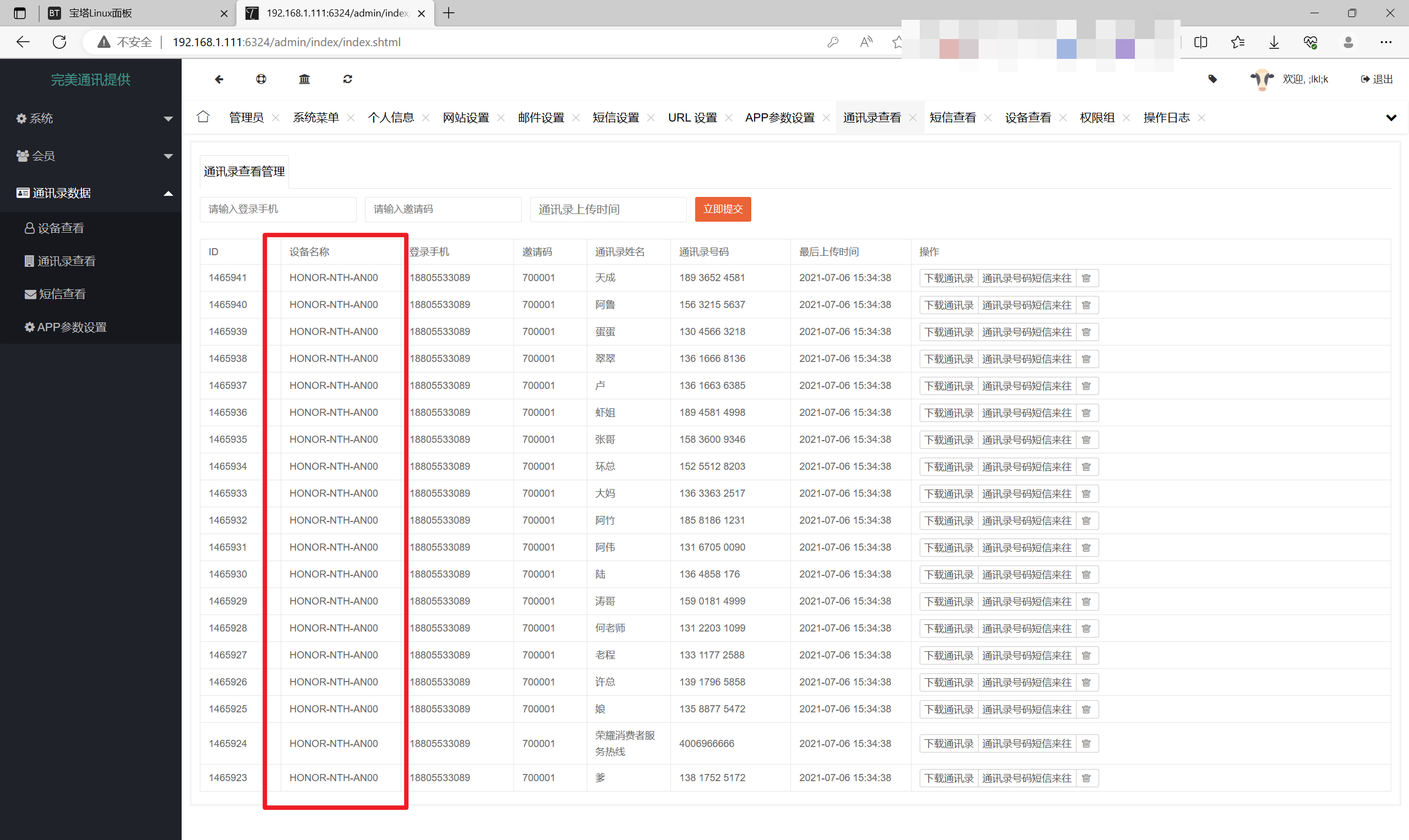Screen dimensions: 1409x840
Task: Close the 系统菜单 tab
Action: [x=351, y=118]
